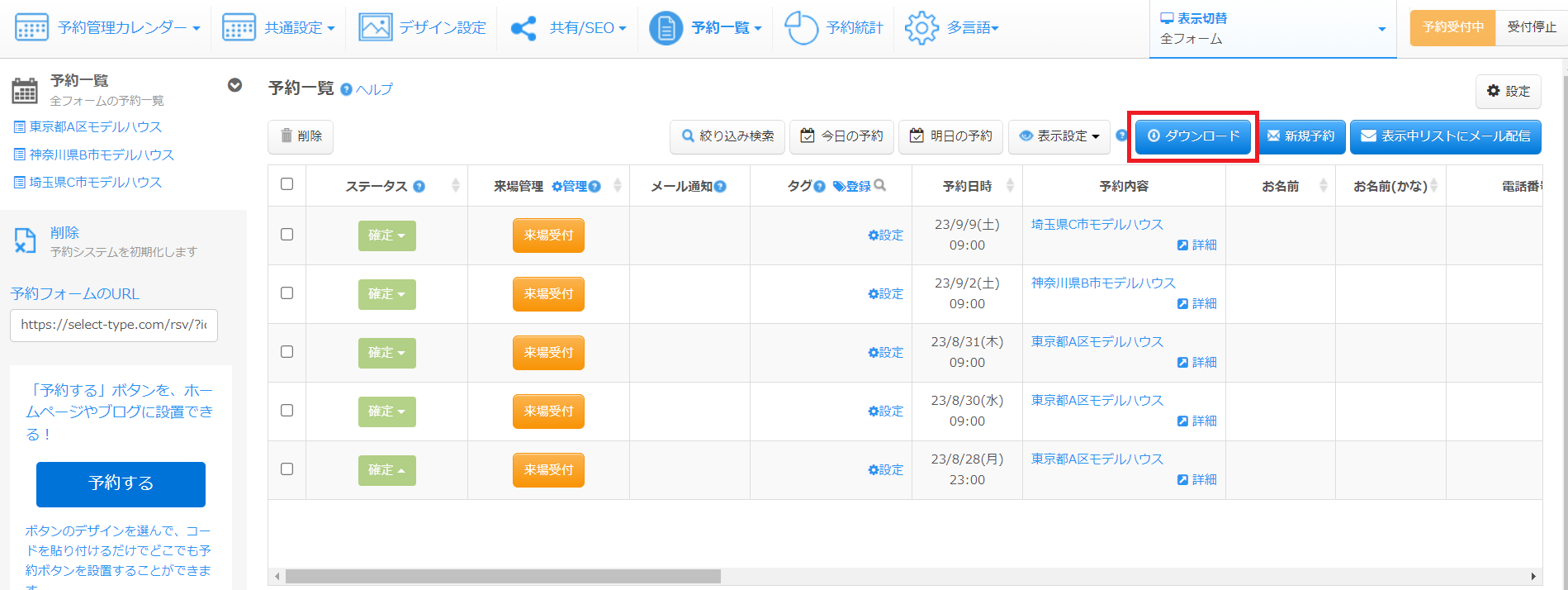Open the 共有/SEO menu
The image size is (1568, 590).
point(568,28)
